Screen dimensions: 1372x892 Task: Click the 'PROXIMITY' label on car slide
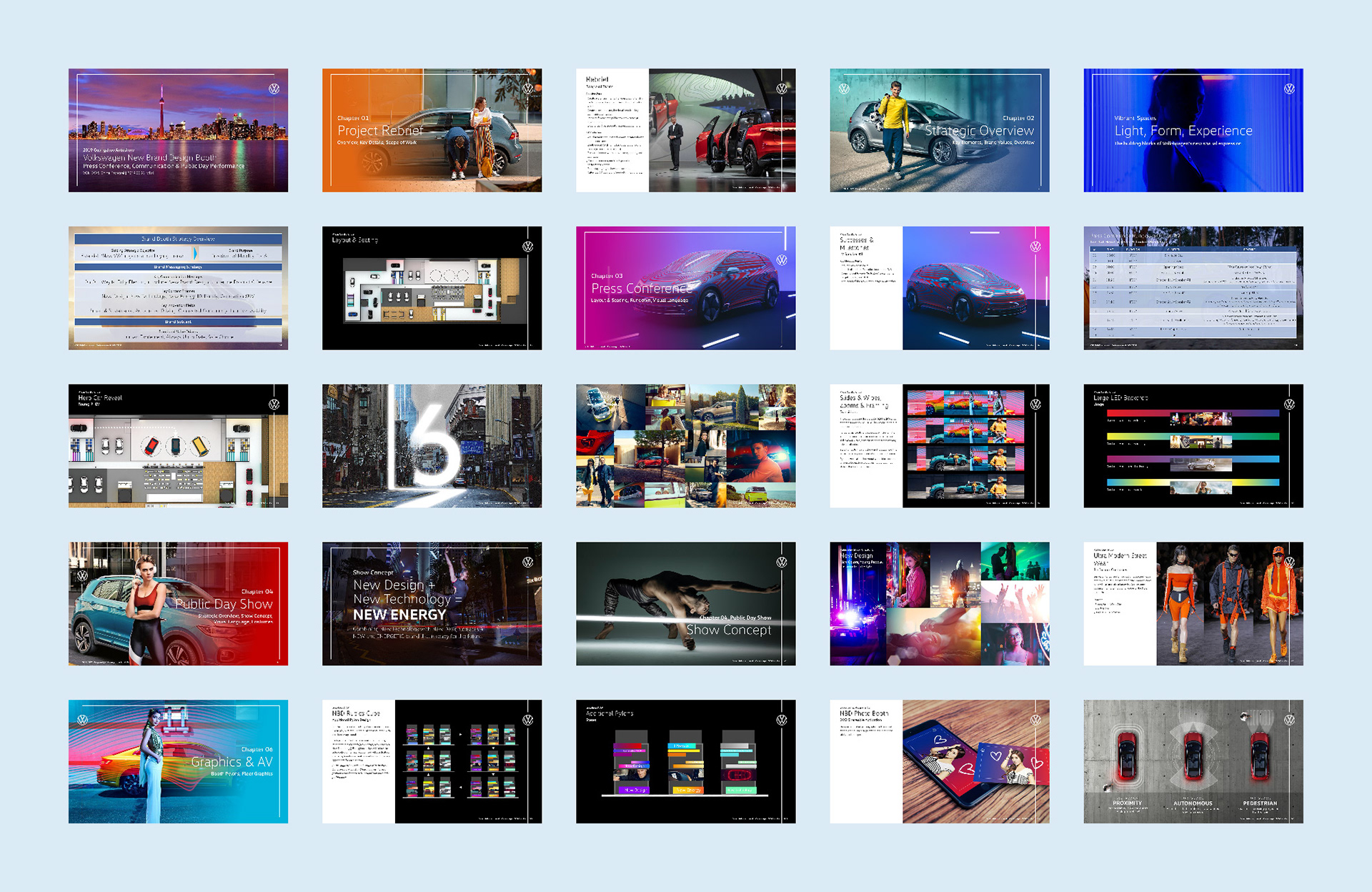tap(1127, 803)
